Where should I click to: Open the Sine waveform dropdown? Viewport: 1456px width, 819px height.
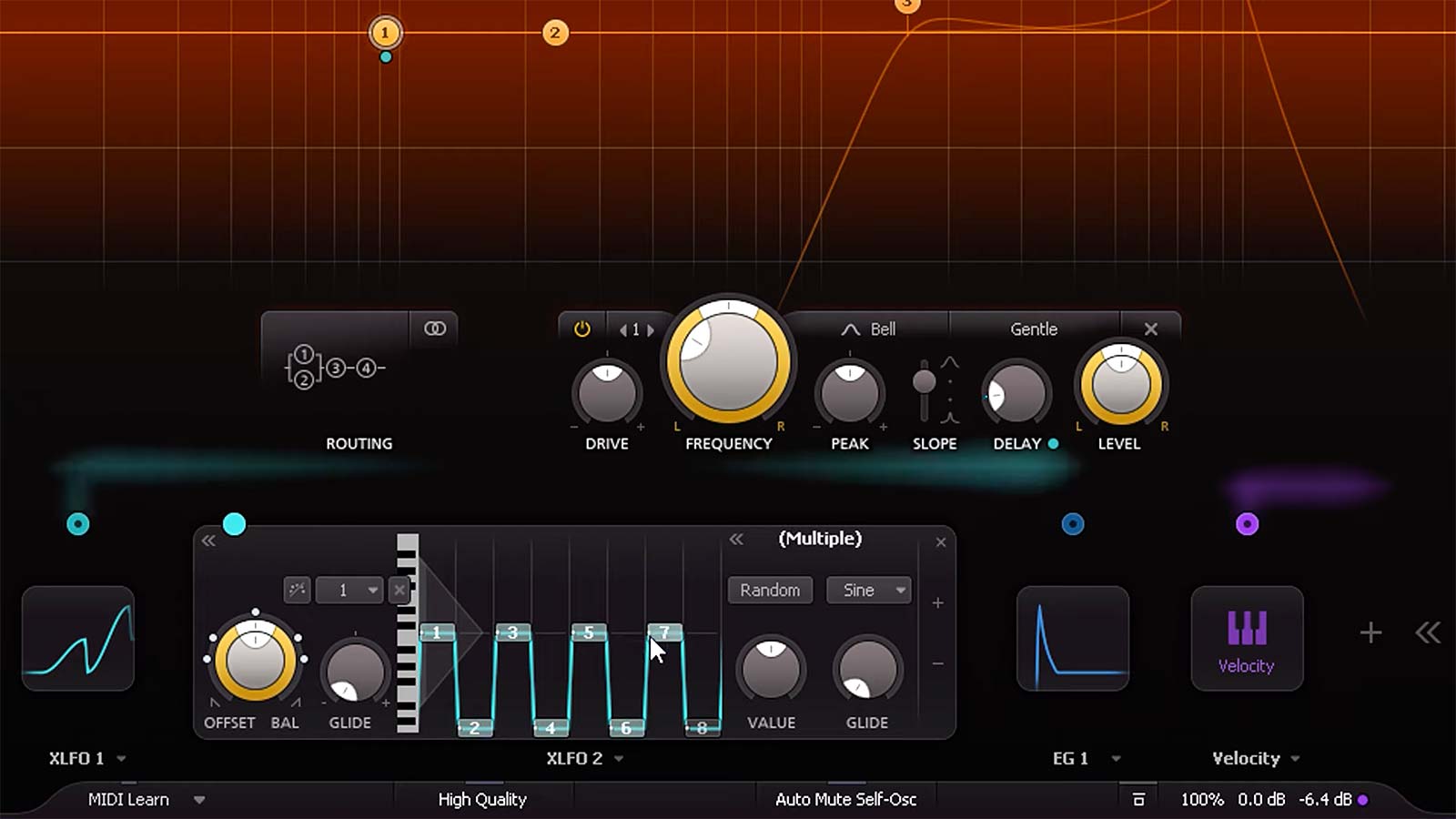867,590
